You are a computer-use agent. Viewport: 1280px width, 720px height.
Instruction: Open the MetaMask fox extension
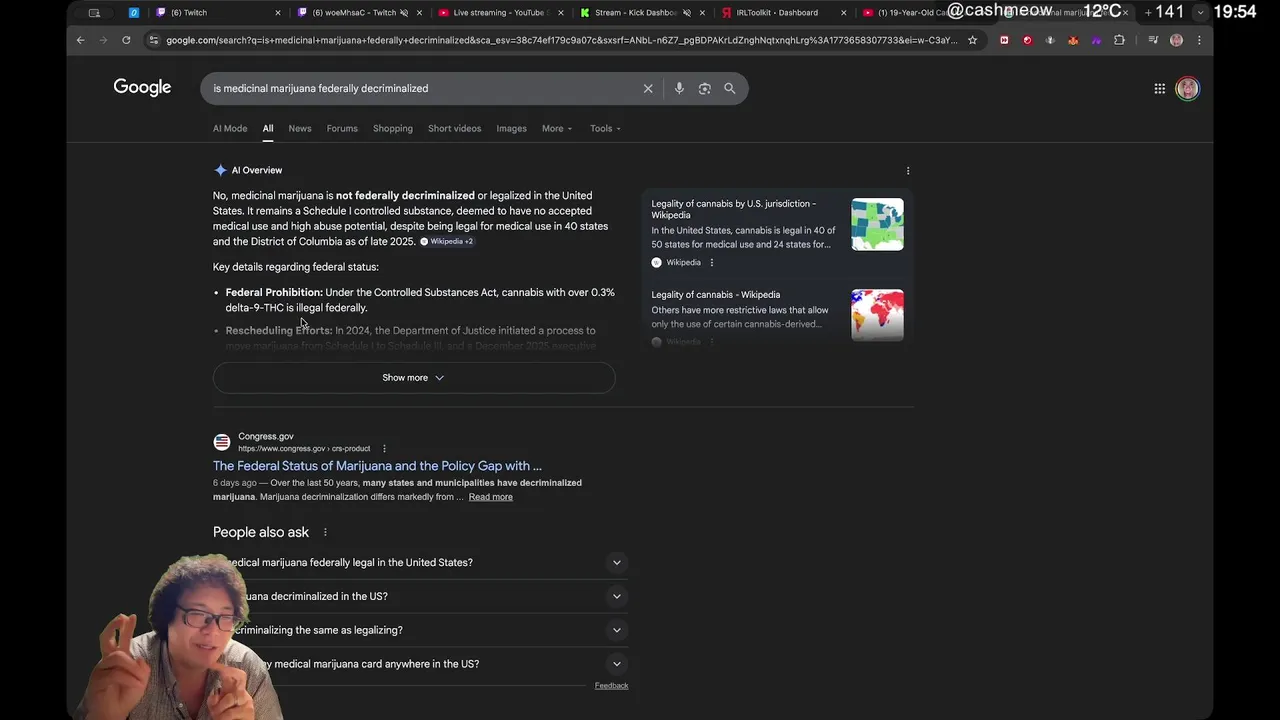pos(1073,40)
